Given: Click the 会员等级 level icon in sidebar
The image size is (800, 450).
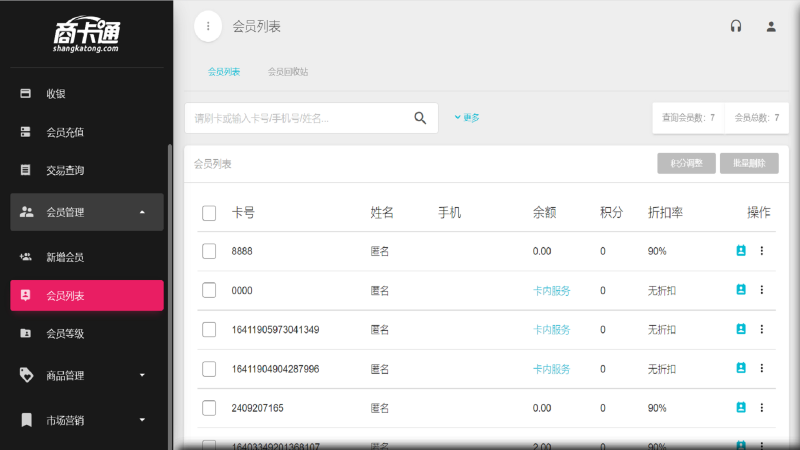Looking at the screenshot, I should [26, 333].
